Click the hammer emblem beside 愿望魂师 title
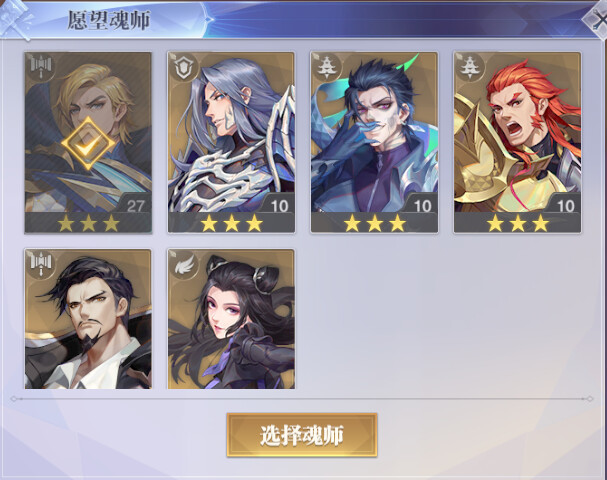The height and width of the screenshot is (480, 607). click(15, 19)
